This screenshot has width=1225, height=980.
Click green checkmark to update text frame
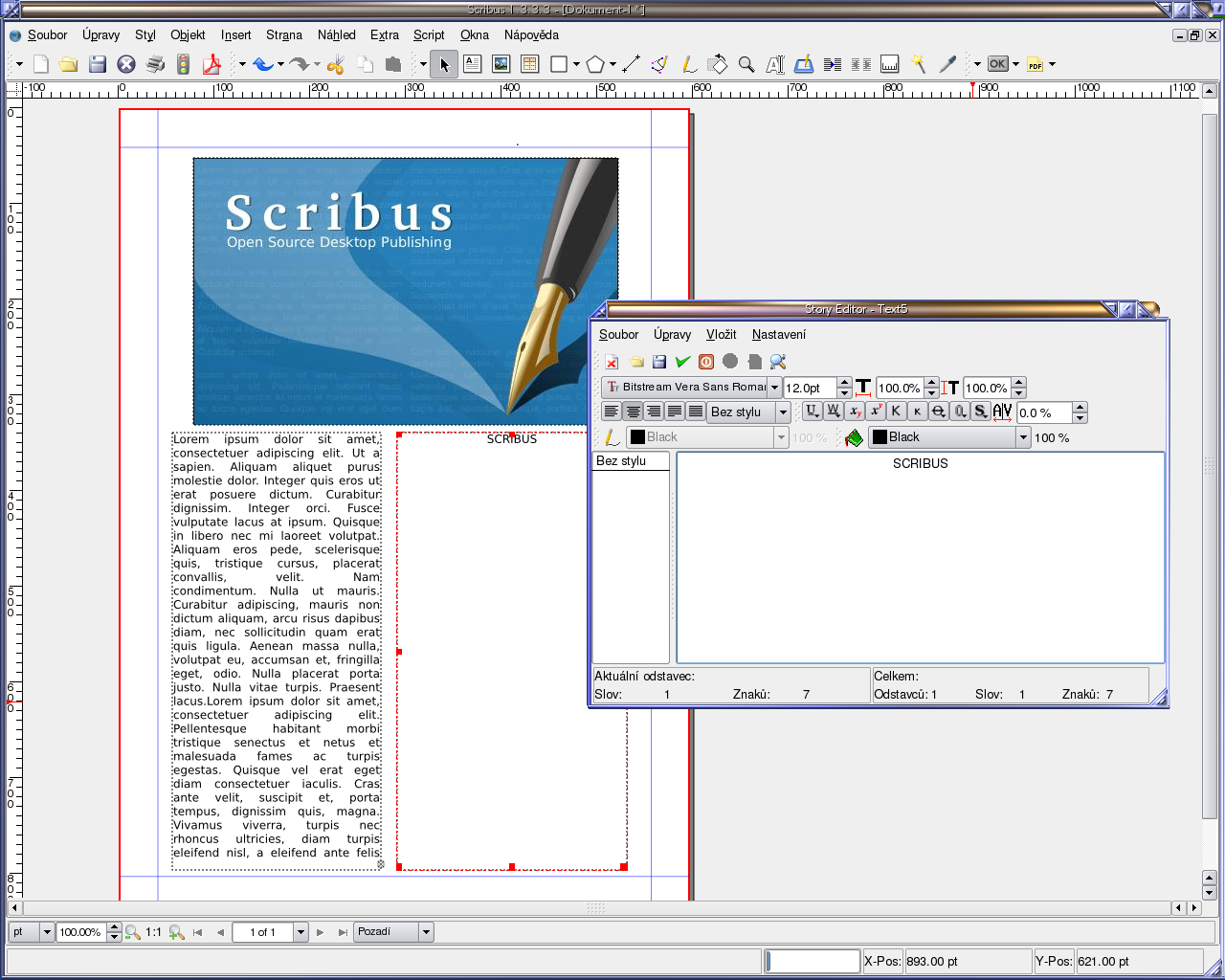click(682, 362)
